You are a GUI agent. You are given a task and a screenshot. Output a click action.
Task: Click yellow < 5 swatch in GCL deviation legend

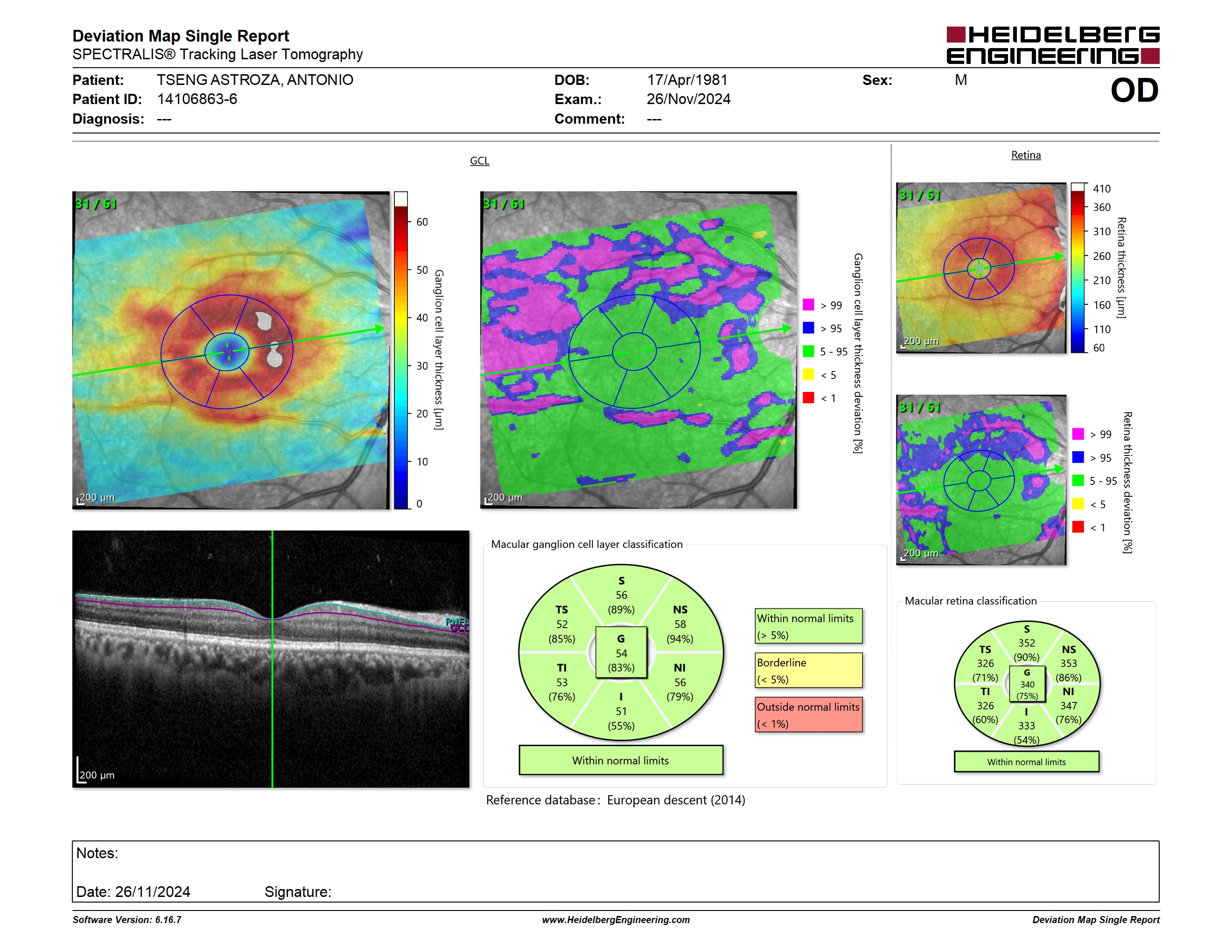point(808,374)
